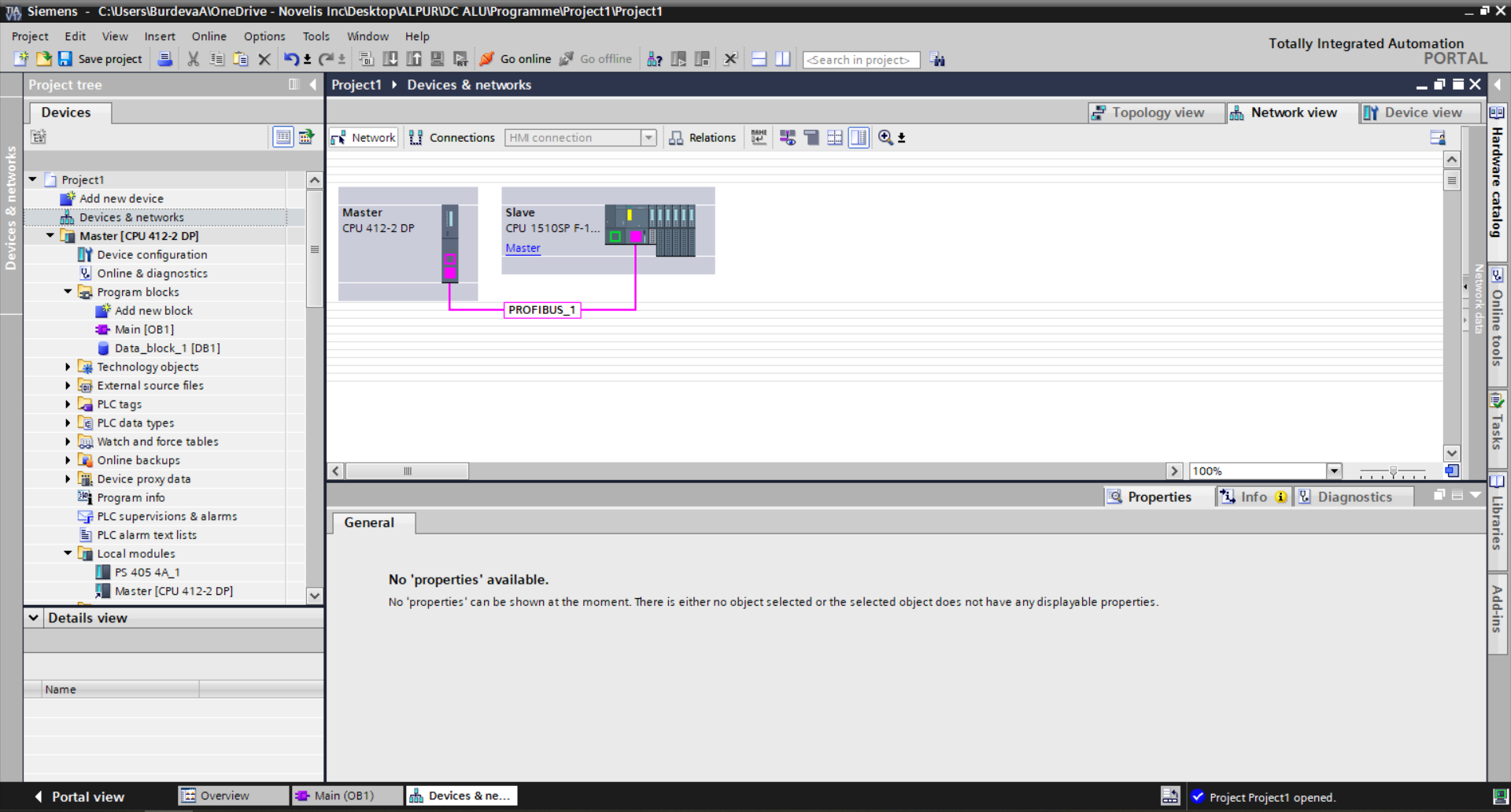1511x812 pixels.
Task: Toggle Relations mode in network view
Action: point(703,138)
